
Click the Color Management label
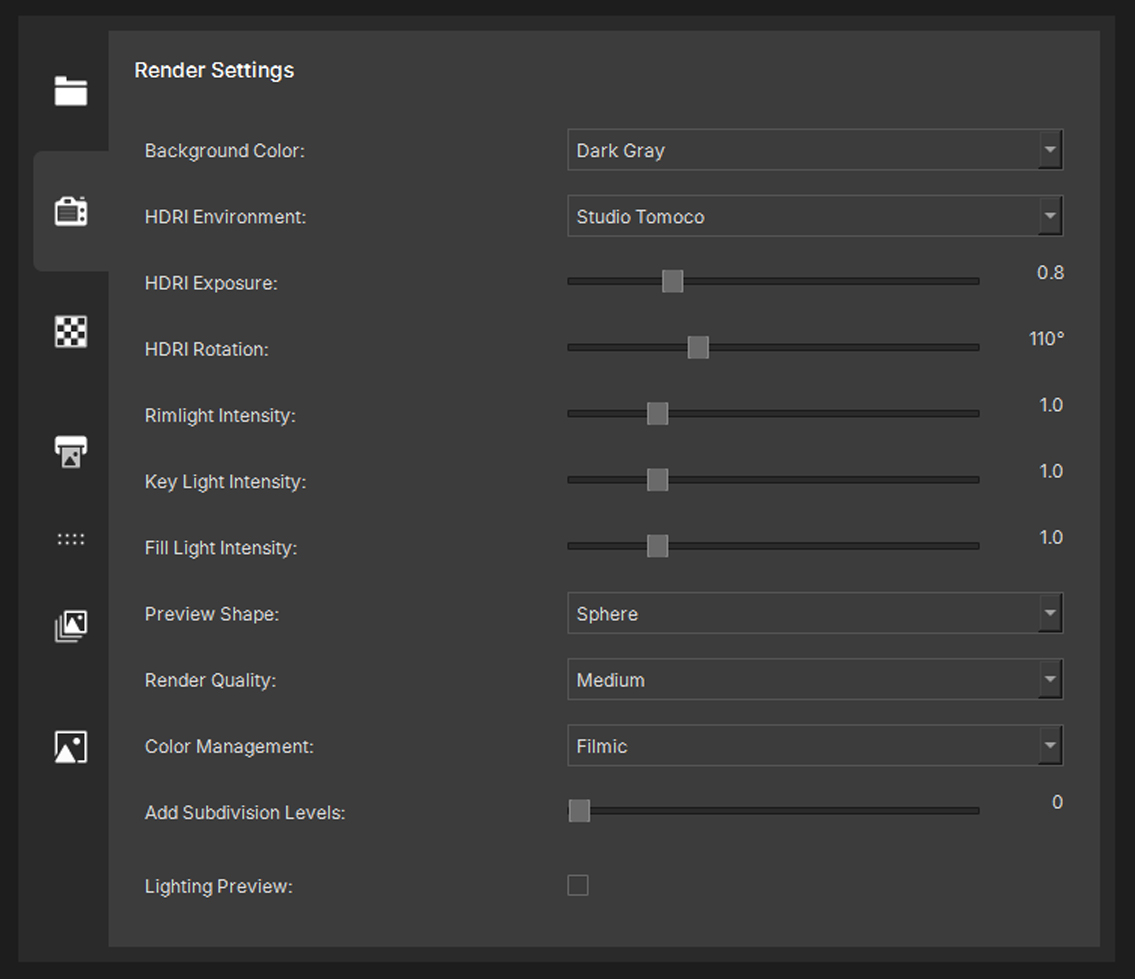coord(229,747)
